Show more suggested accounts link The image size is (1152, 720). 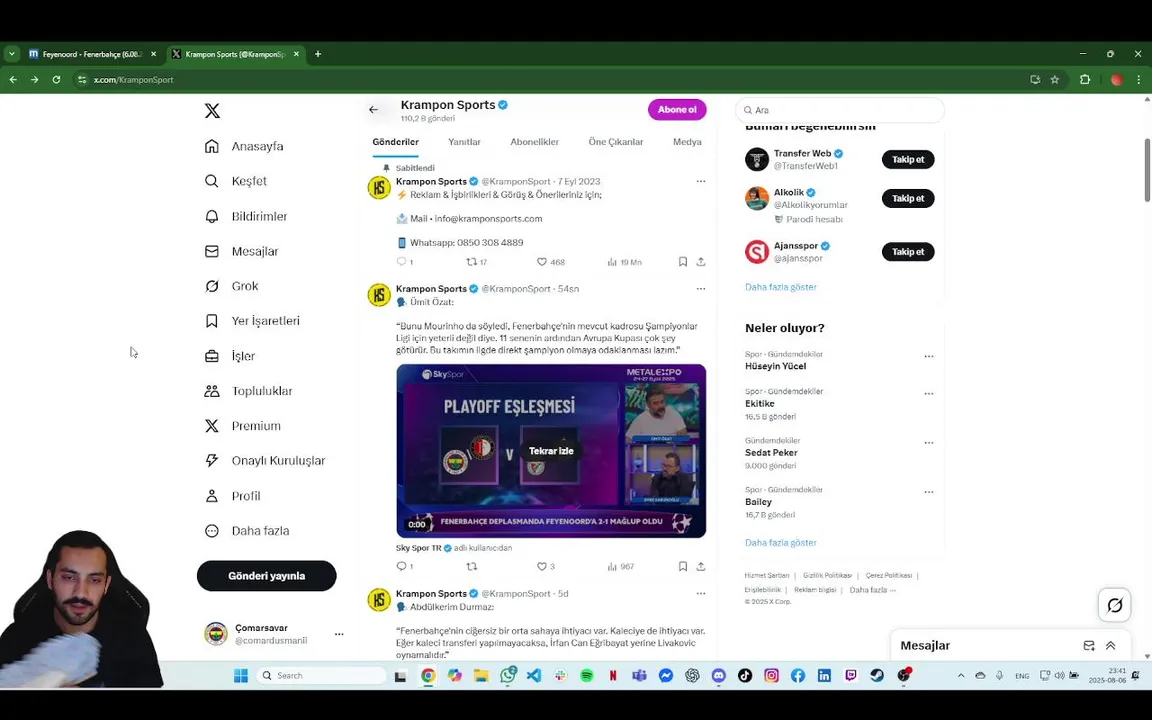coord(780,287)
